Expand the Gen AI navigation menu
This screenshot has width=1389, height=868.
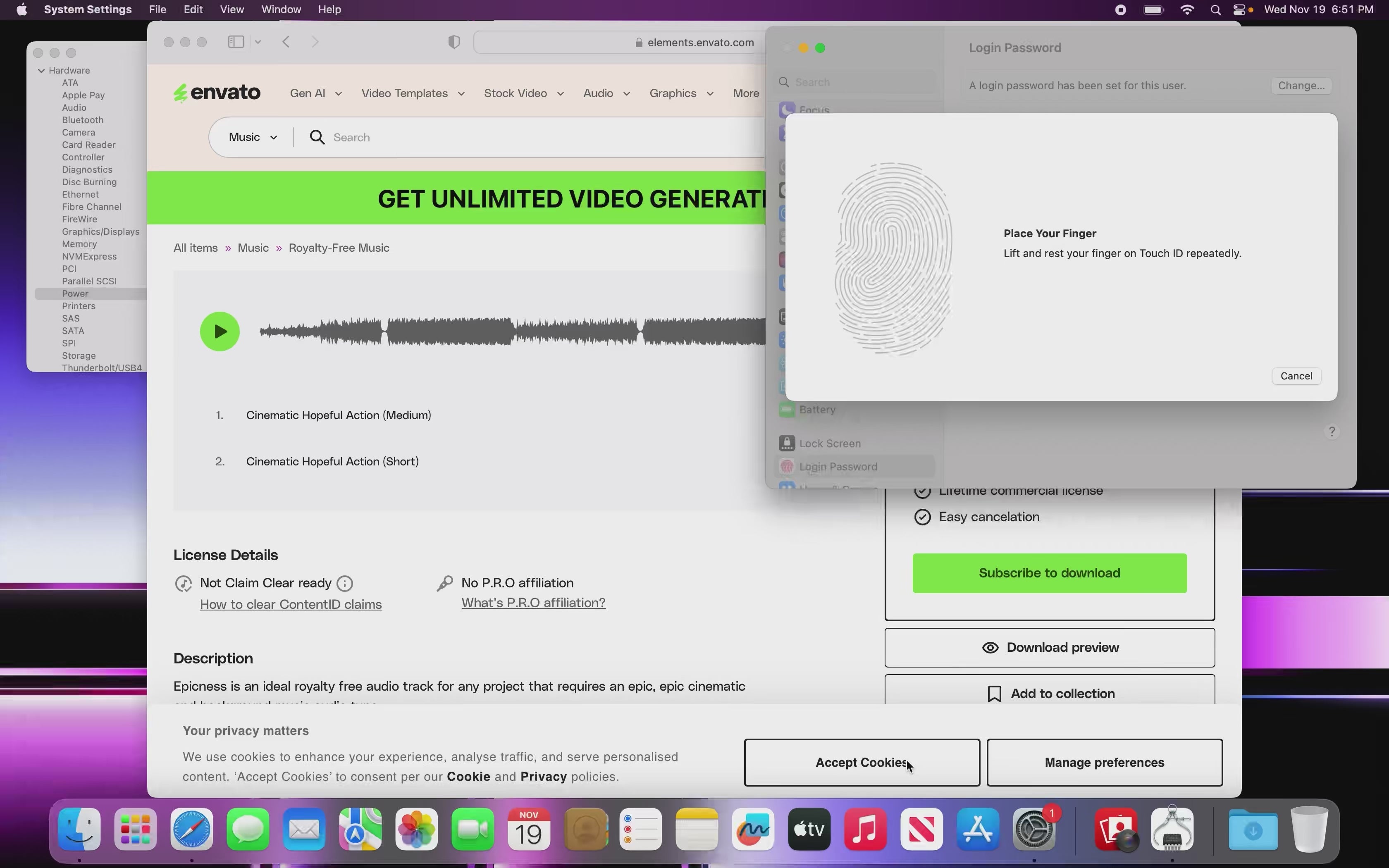click(x=315, y=93)
